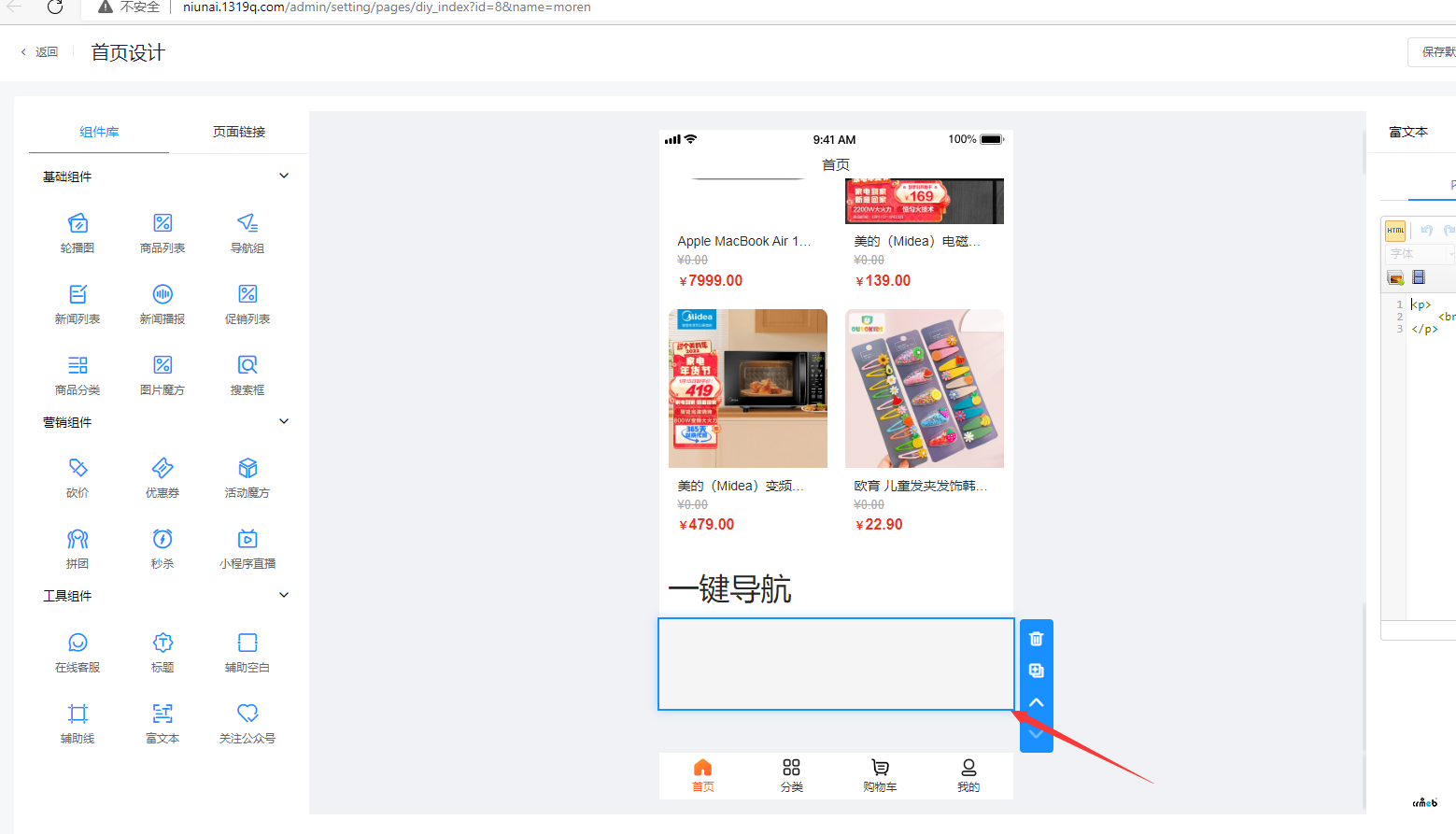Insert multiple images via editor icon
Screen dimensions: 1456x834
tap(1395, 277)
